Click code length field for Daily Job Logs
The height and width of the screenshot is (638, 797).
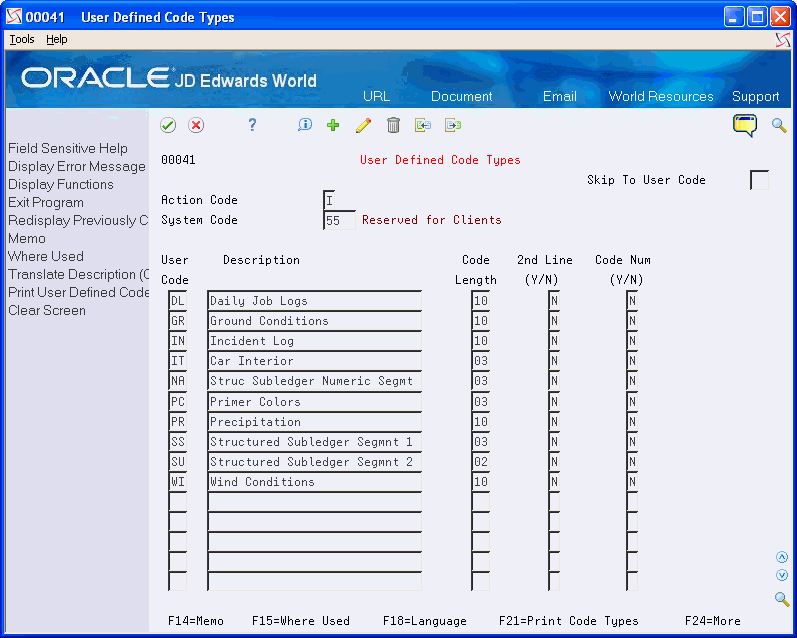(480, 301)
